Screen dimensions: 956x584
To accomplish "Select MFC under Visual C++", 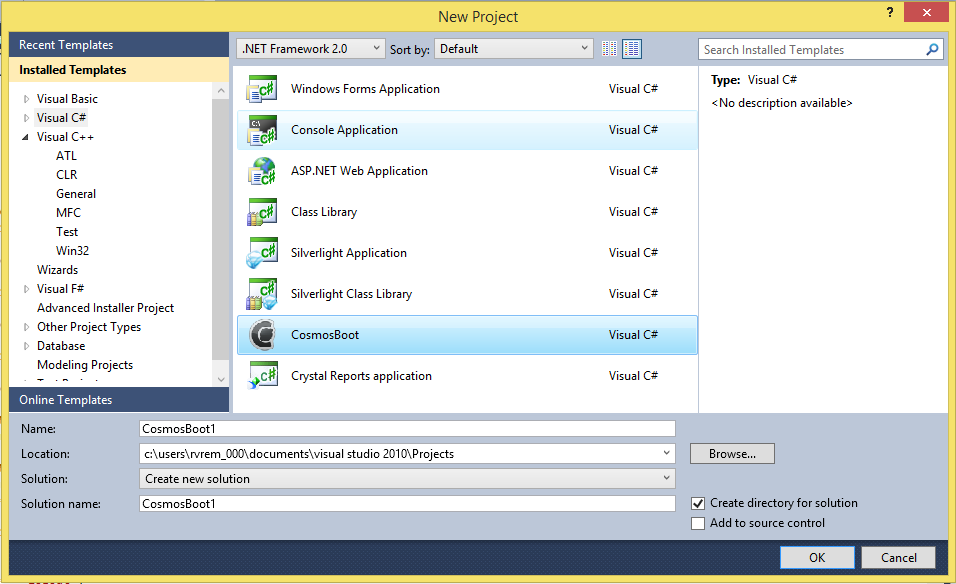I will coord(68,213).
